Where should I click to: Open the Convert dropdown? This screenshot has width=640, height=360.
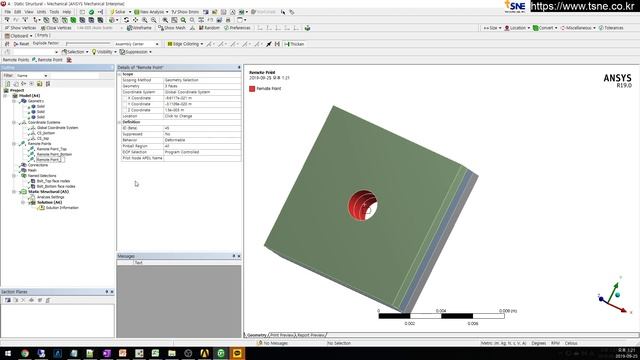545,28
